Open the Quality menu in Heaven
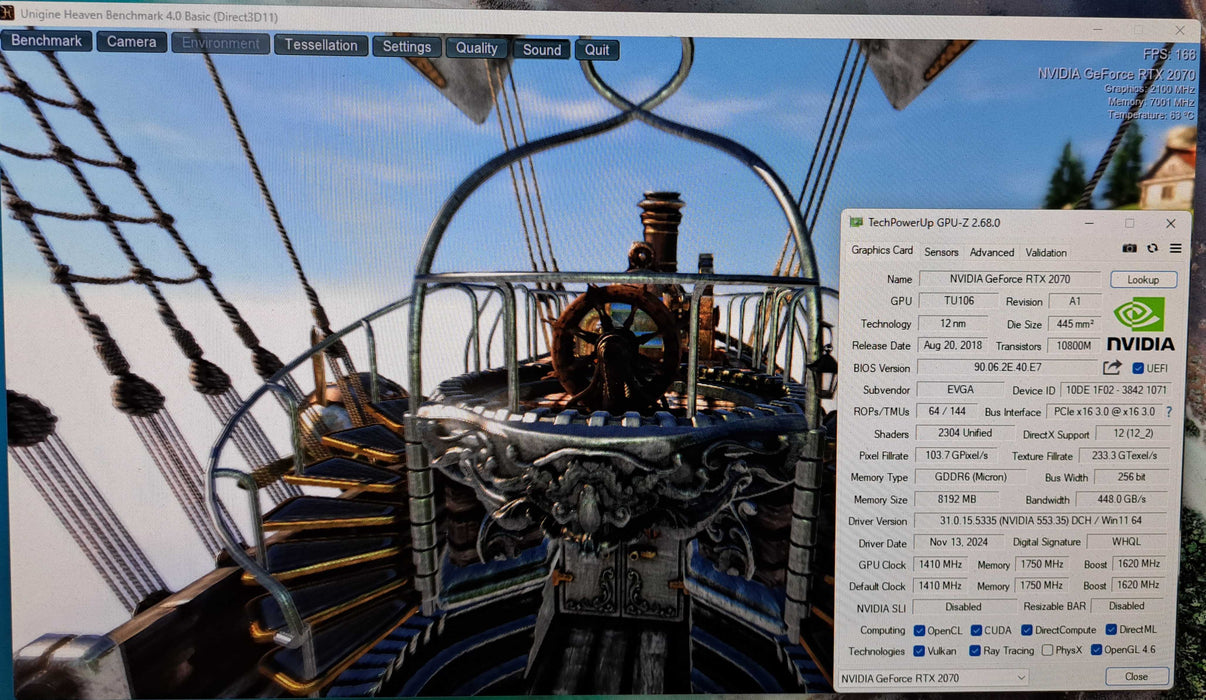 click(x=477, y=47)
